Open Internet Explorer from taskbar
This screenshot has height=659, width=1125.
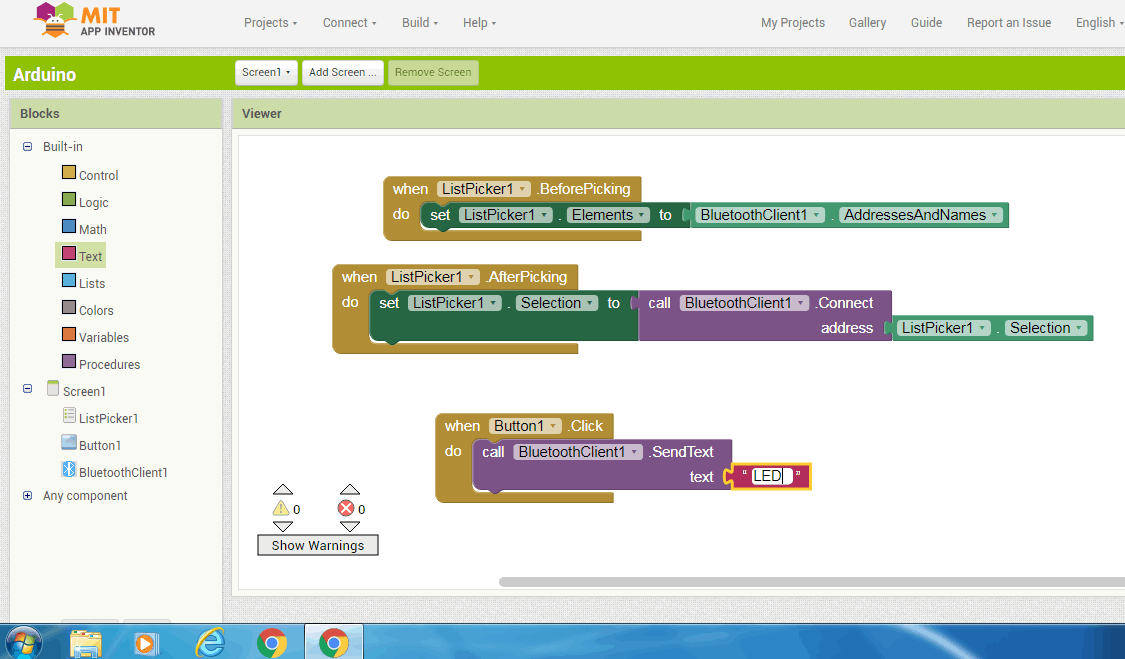coord(211,642)
